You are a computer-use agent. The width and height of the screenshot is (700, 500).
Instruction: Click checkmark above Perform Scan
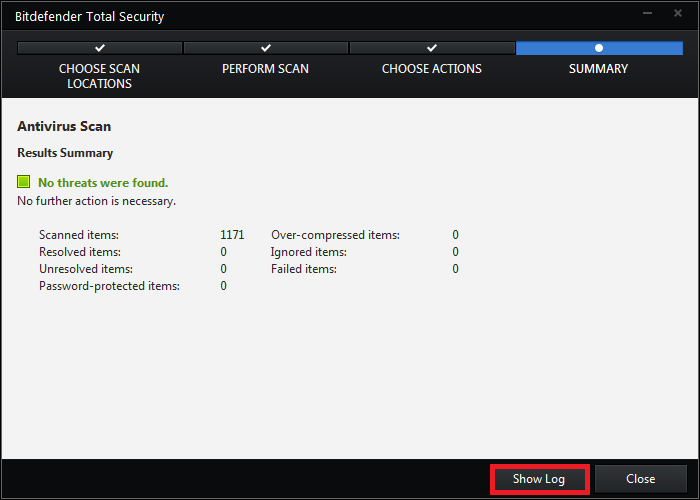[266, 47]
